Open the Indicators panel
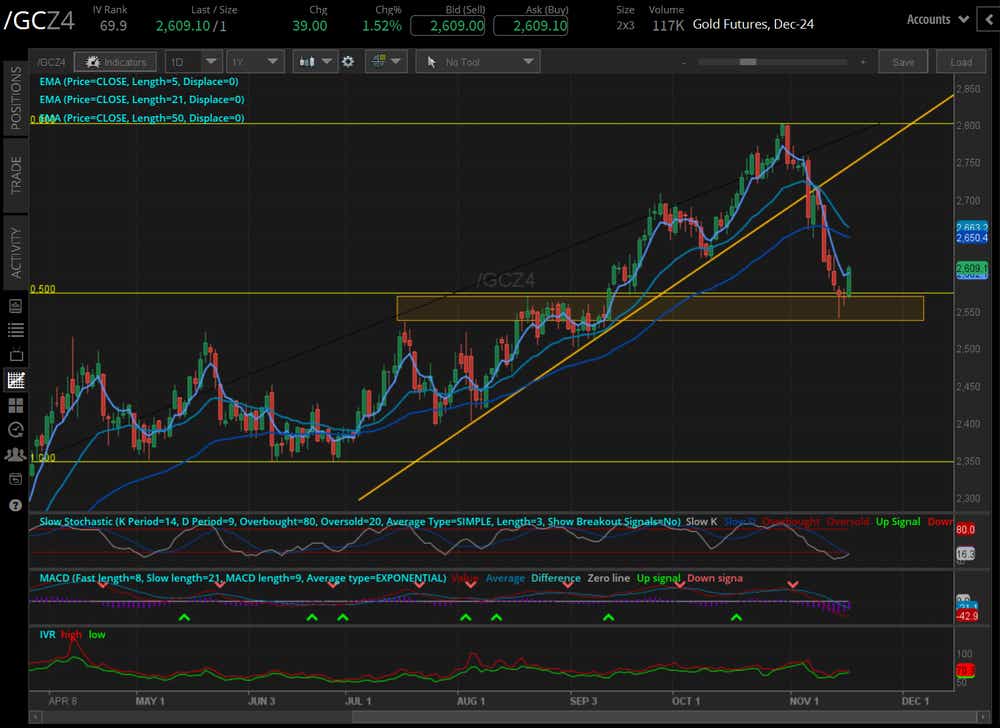 (x=115, y=62)
